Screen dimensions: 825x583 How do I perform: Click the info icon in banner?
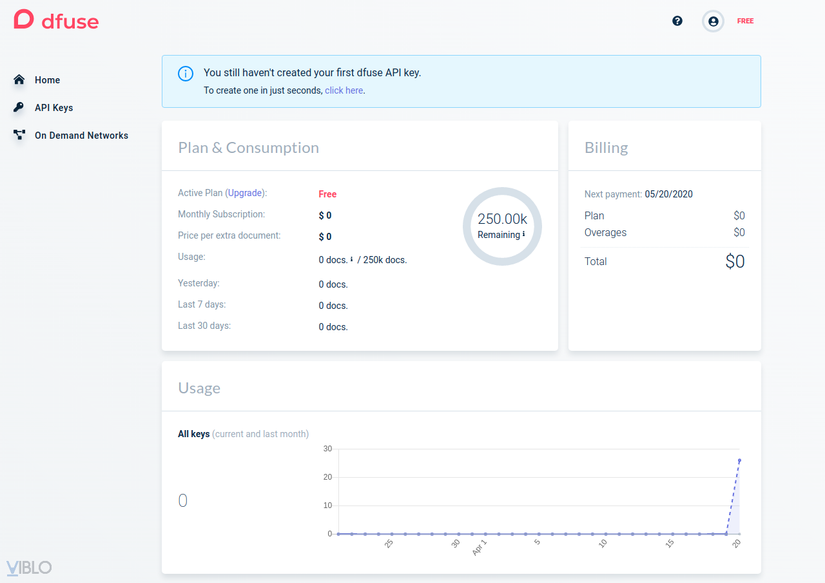pyautogui.click(x=185, y=73)
